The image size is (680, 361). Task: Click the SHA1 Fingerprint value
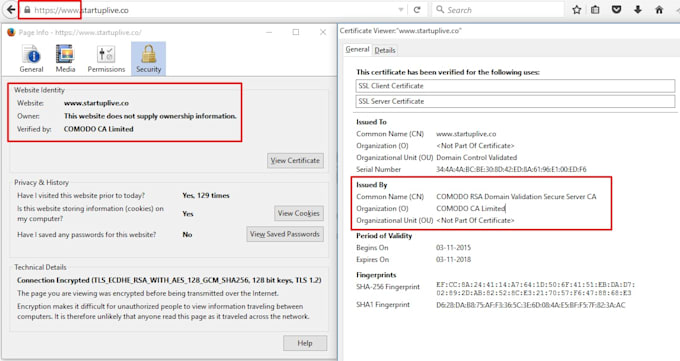pyautogui.click(x=531, y=305)
